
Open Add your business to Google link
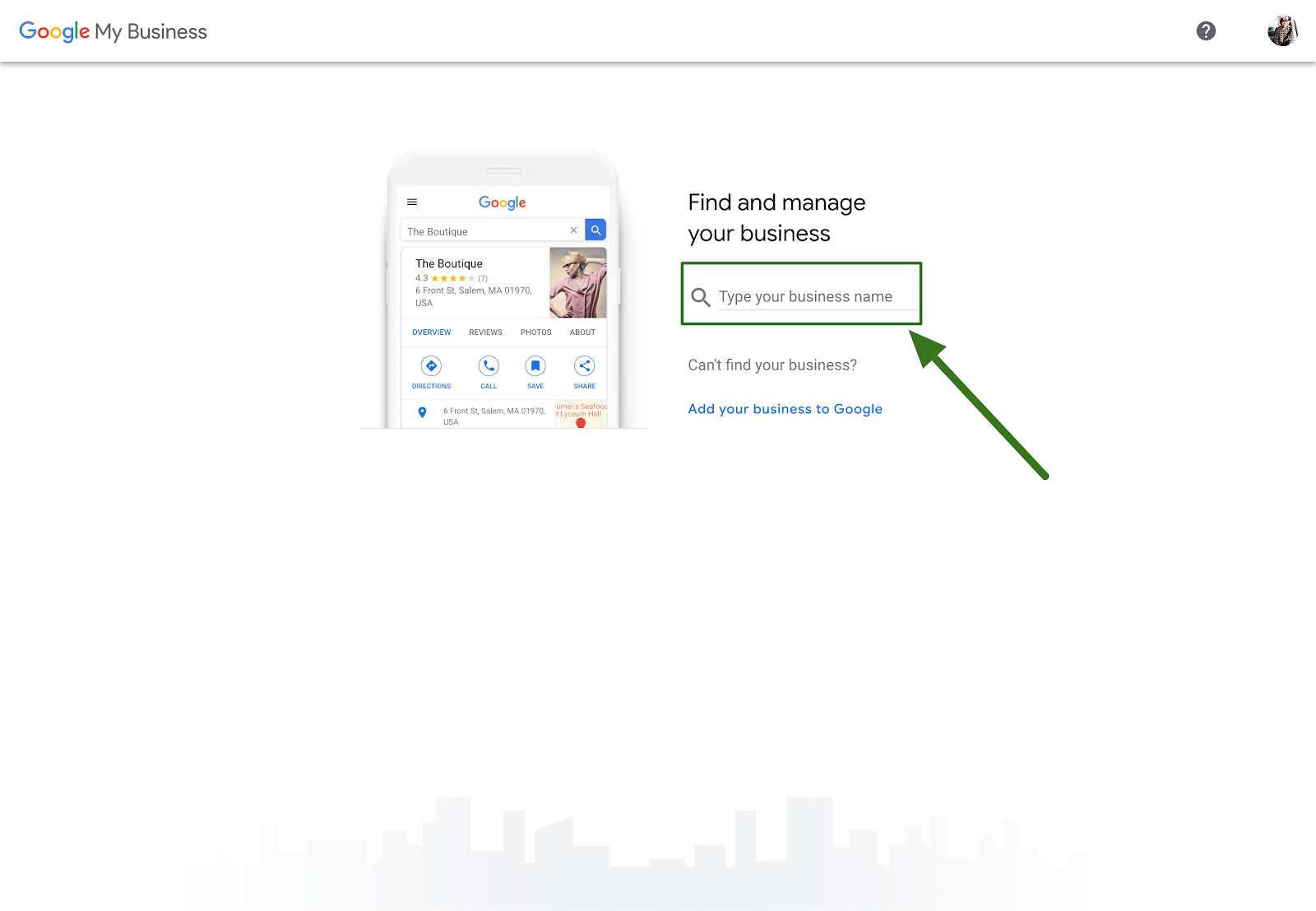point(785,409)
